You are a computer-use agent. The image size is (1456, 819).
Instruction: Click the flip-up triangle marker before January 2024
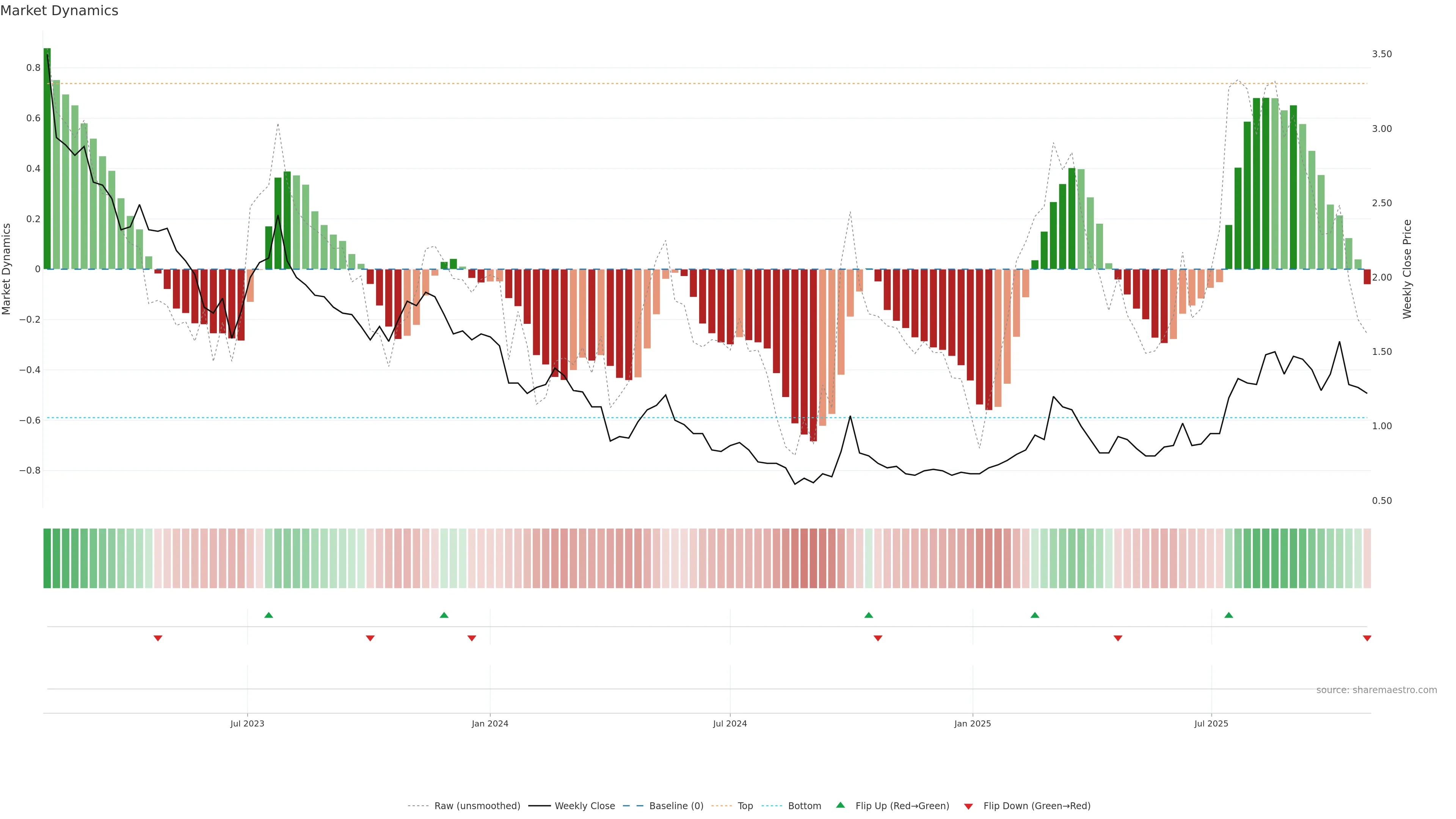coord(444,615)
